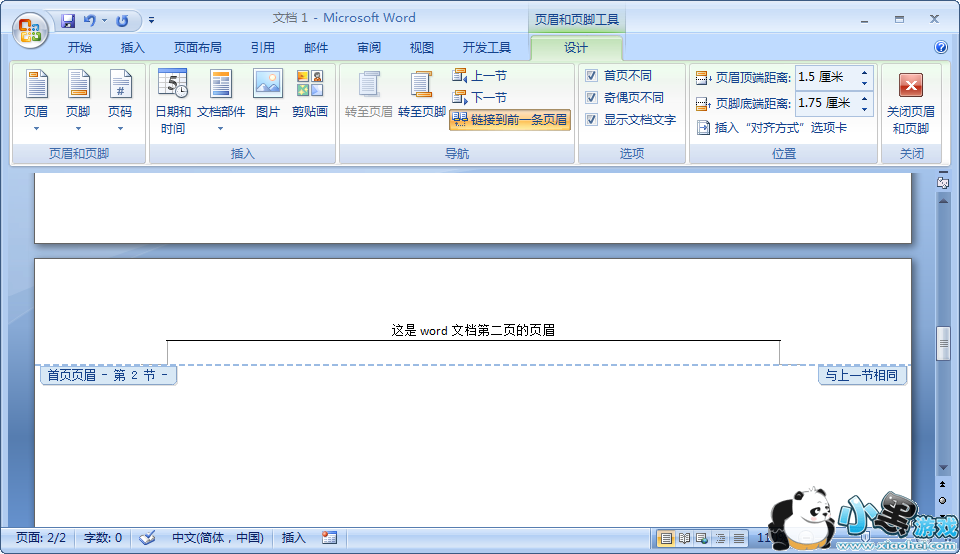Image resolution: width=960 pixels, height=554 pixels.
Task: Undo last action in quick access toolbar
Action: [89, 21]
